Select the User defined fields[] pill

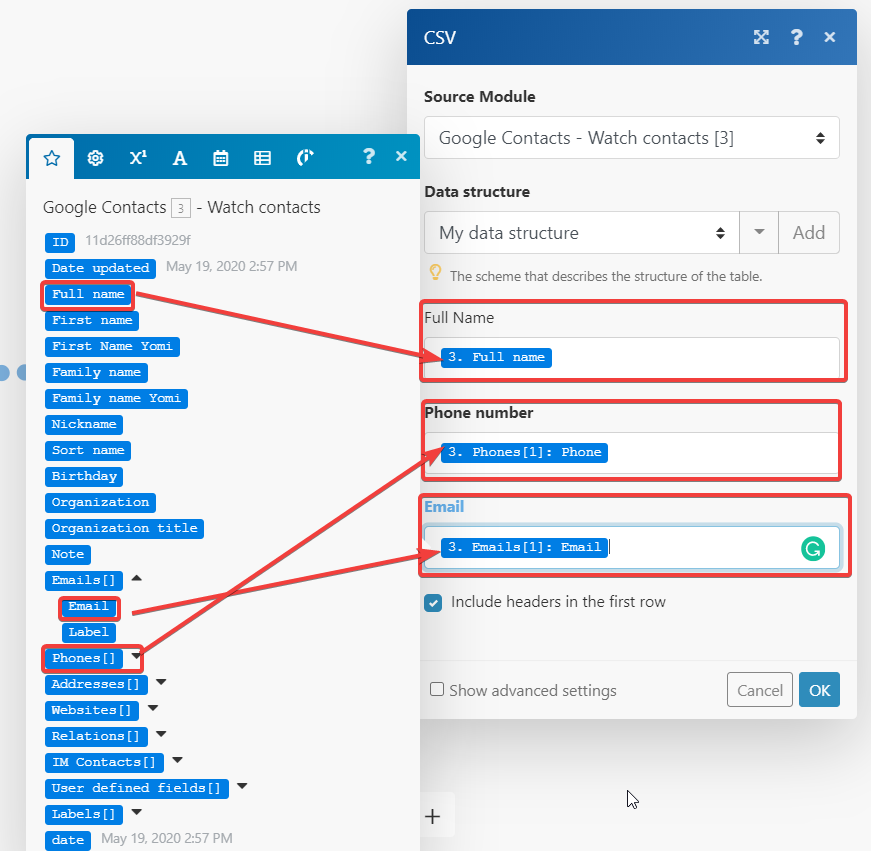click(x=137, y=789)
